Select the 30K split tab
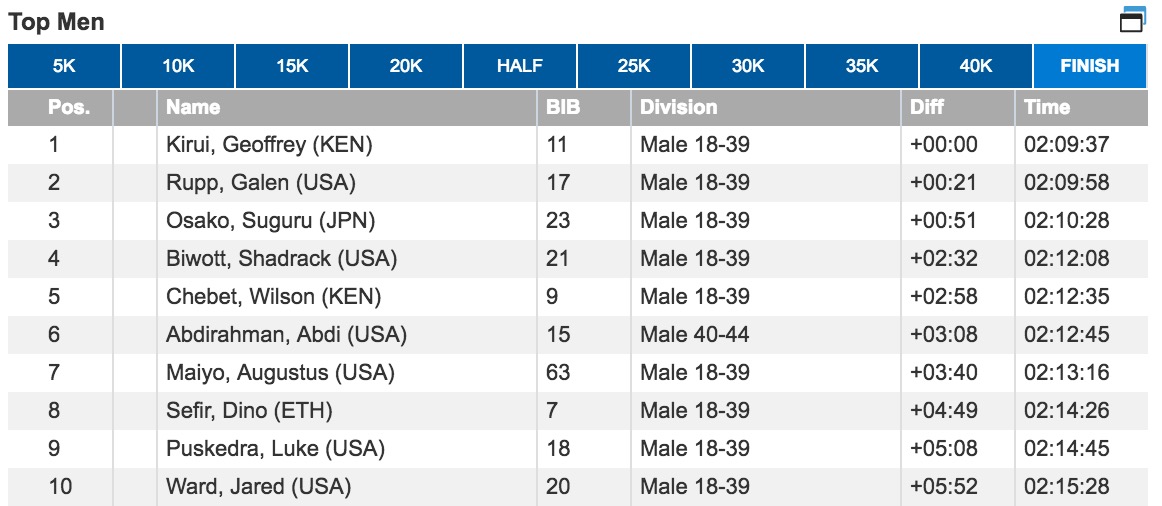The image size is (1162, 506). click(x=748, y=66)
